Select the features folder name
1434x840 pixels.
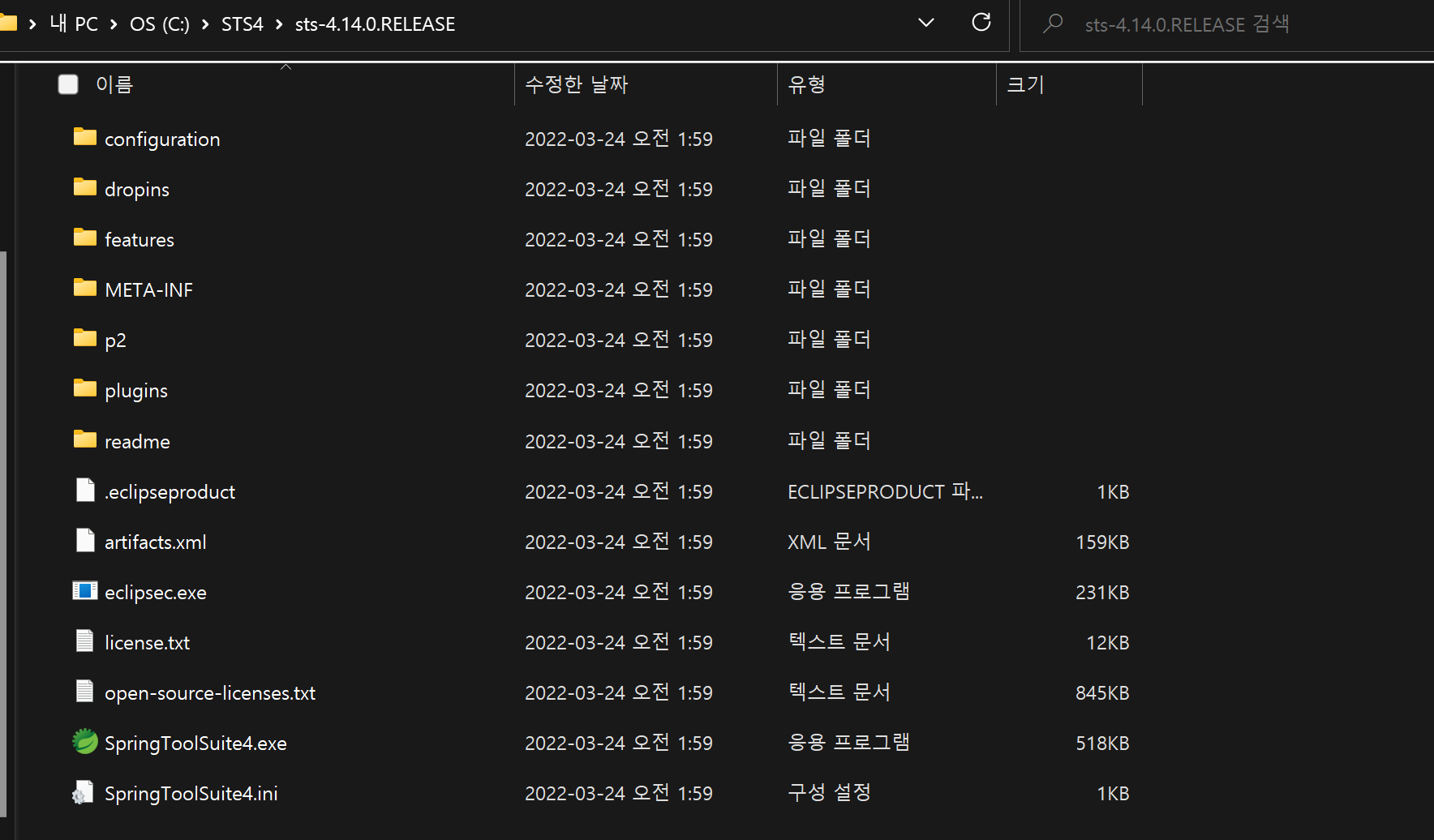140,240
